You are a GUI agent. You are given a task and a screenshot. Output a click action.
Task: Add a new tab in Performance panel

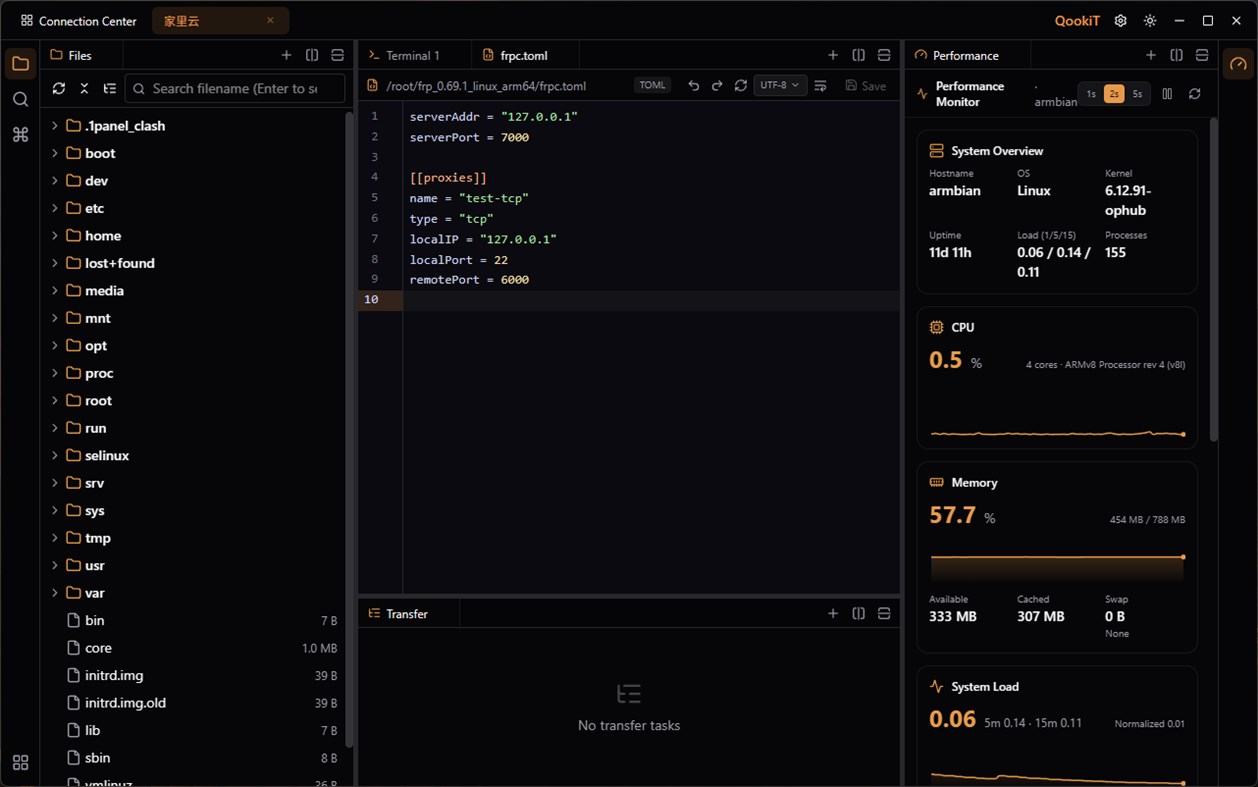coord(1151,55)
